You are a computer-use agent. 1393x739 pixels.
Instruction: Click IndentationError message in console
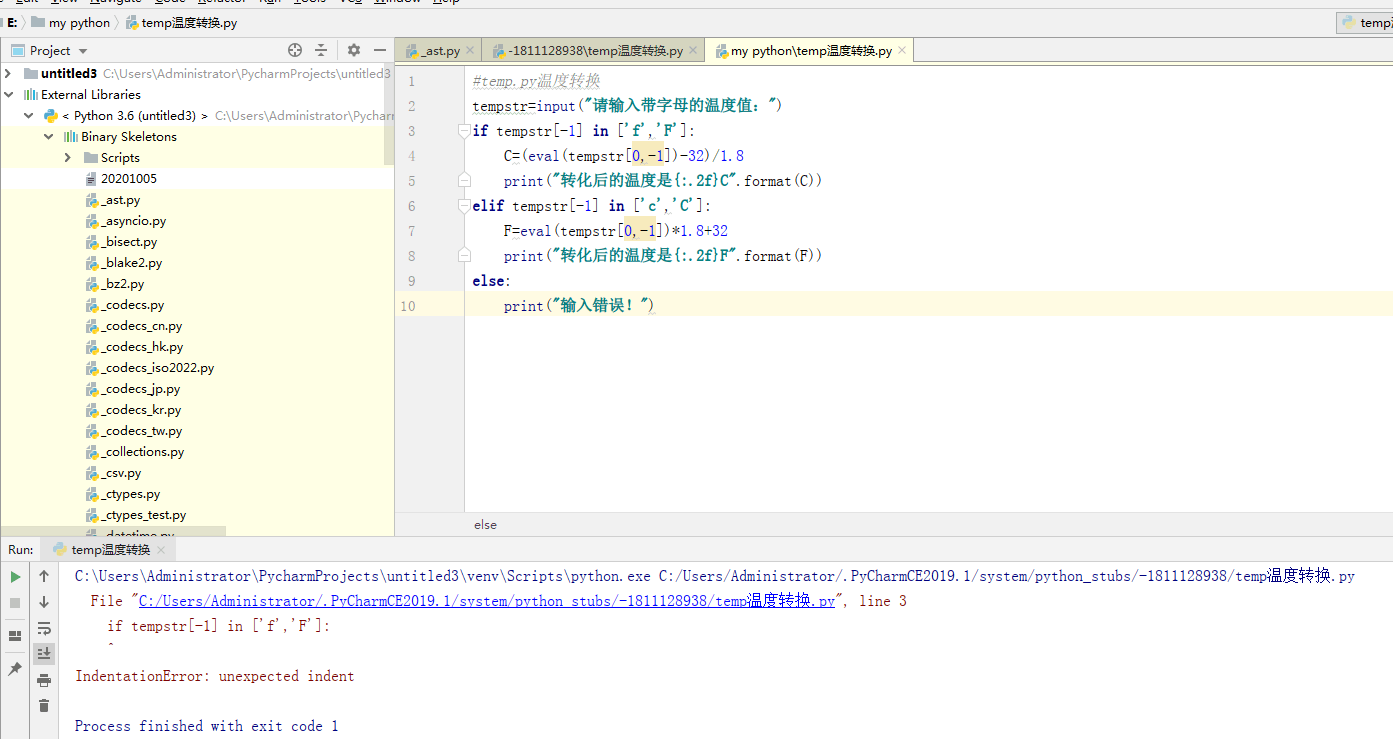tap(214, 676)
